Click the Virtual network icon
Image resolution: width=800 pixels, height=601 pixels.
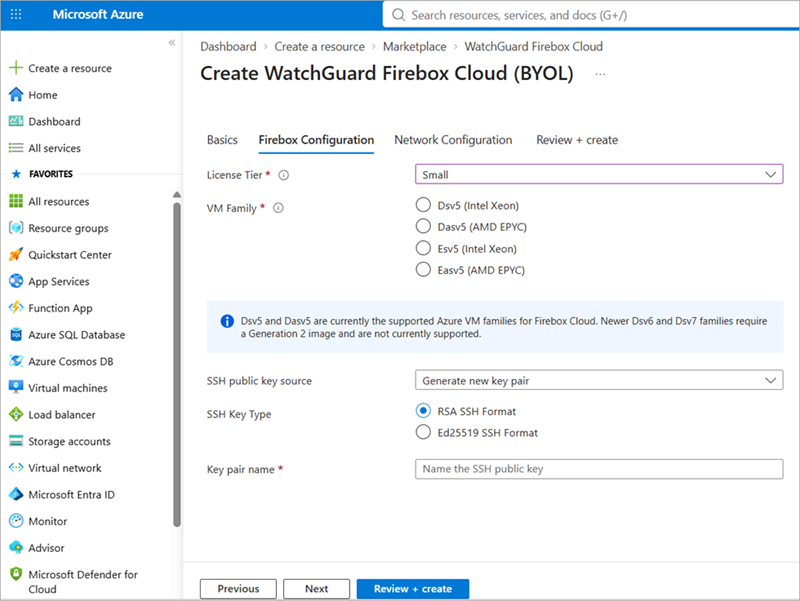pos(16,467)
